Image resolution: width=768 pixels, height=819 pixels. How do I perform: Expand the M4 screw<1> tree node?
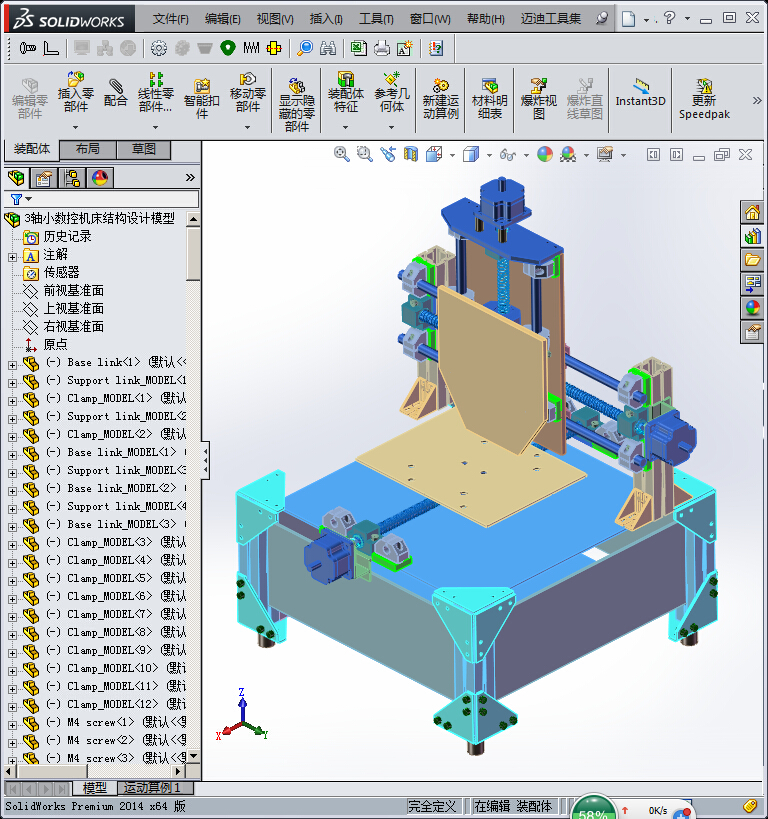[x=12, y=725]
